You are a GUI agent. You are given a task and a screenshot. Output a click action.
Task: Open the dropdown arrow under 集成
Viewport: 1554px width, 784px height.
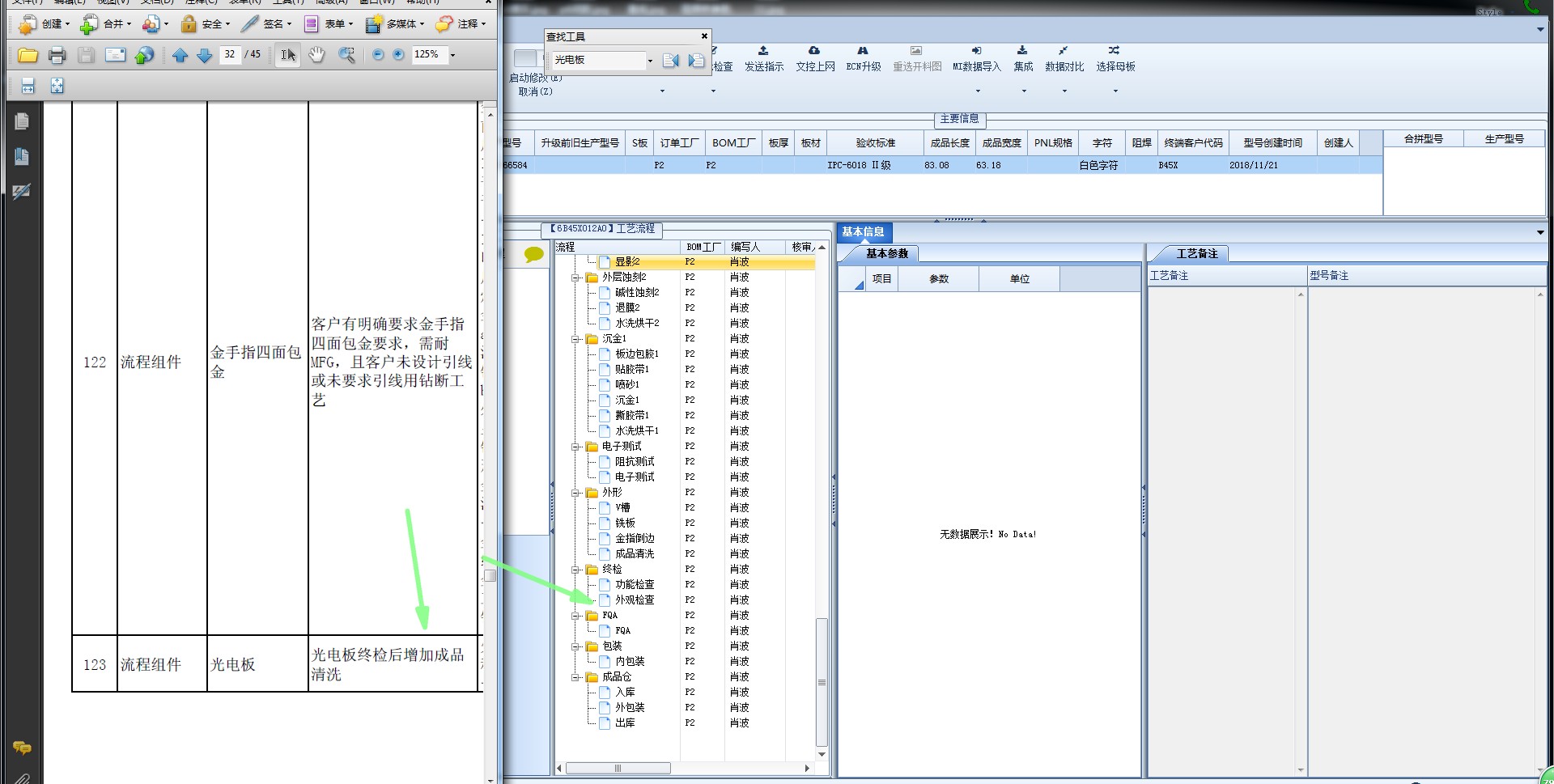[1024, 91]
